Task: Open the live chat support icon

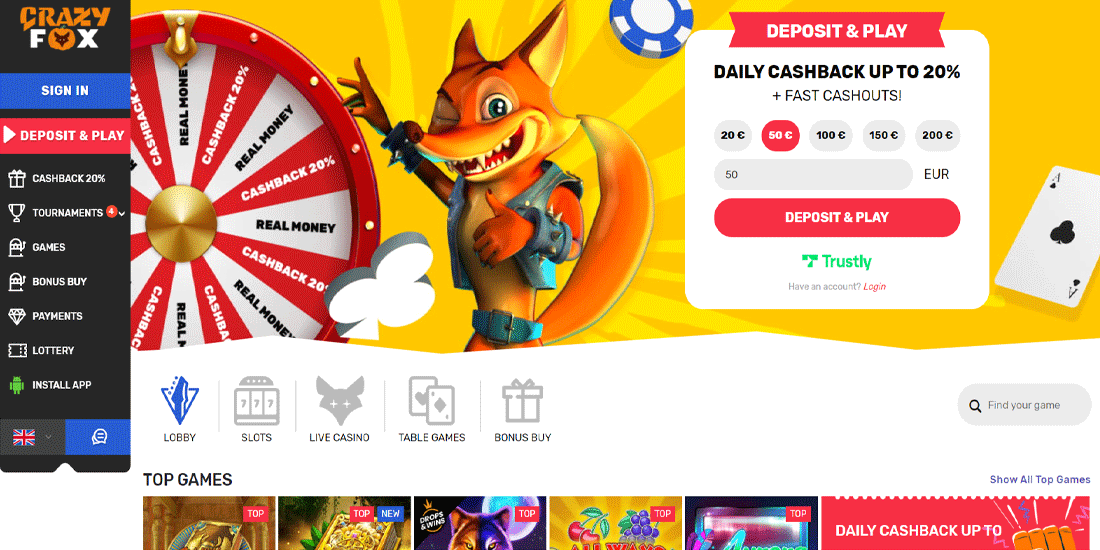Action: pyautogui.click(x=98, y=438)
